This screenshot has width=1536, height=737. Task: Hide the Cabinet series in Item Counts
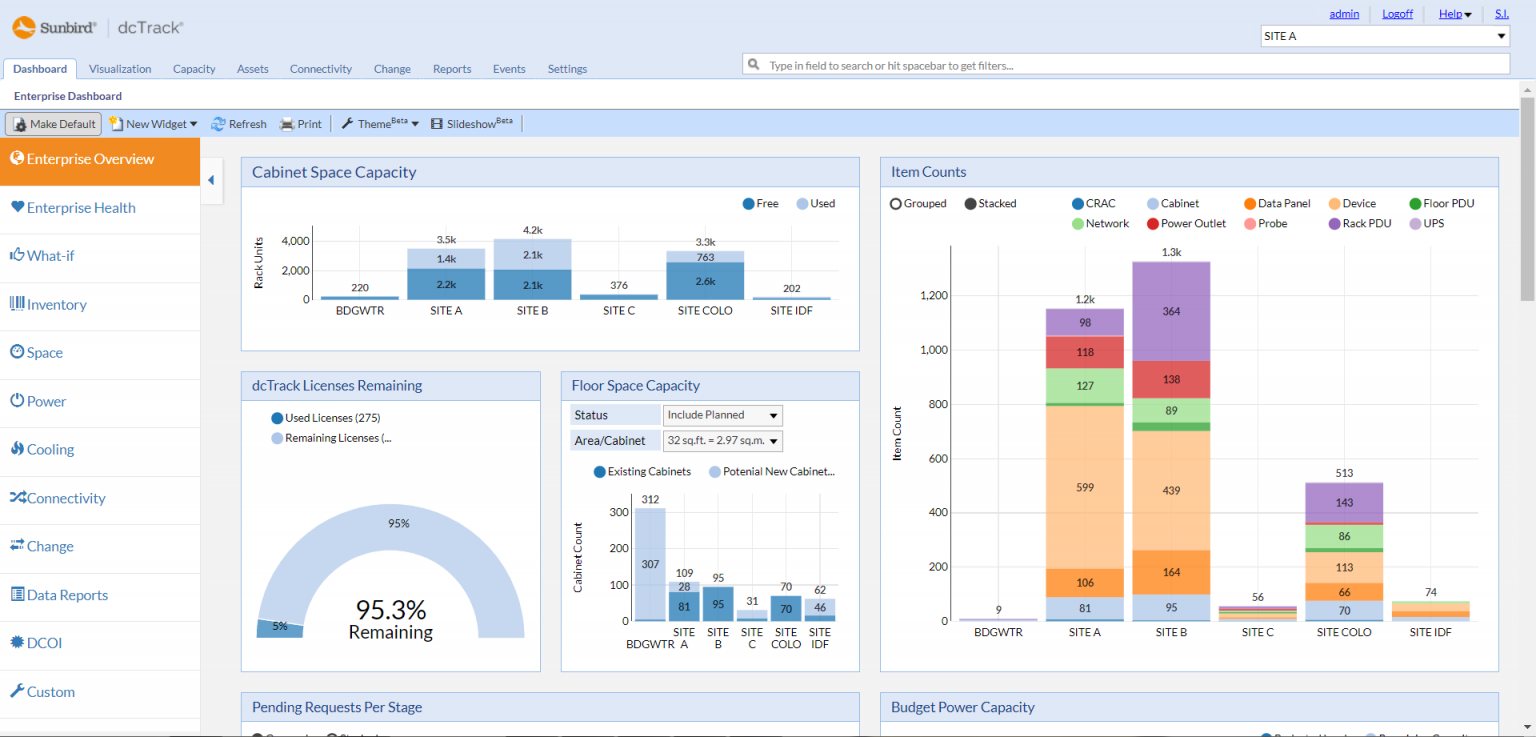[1173, 204]
